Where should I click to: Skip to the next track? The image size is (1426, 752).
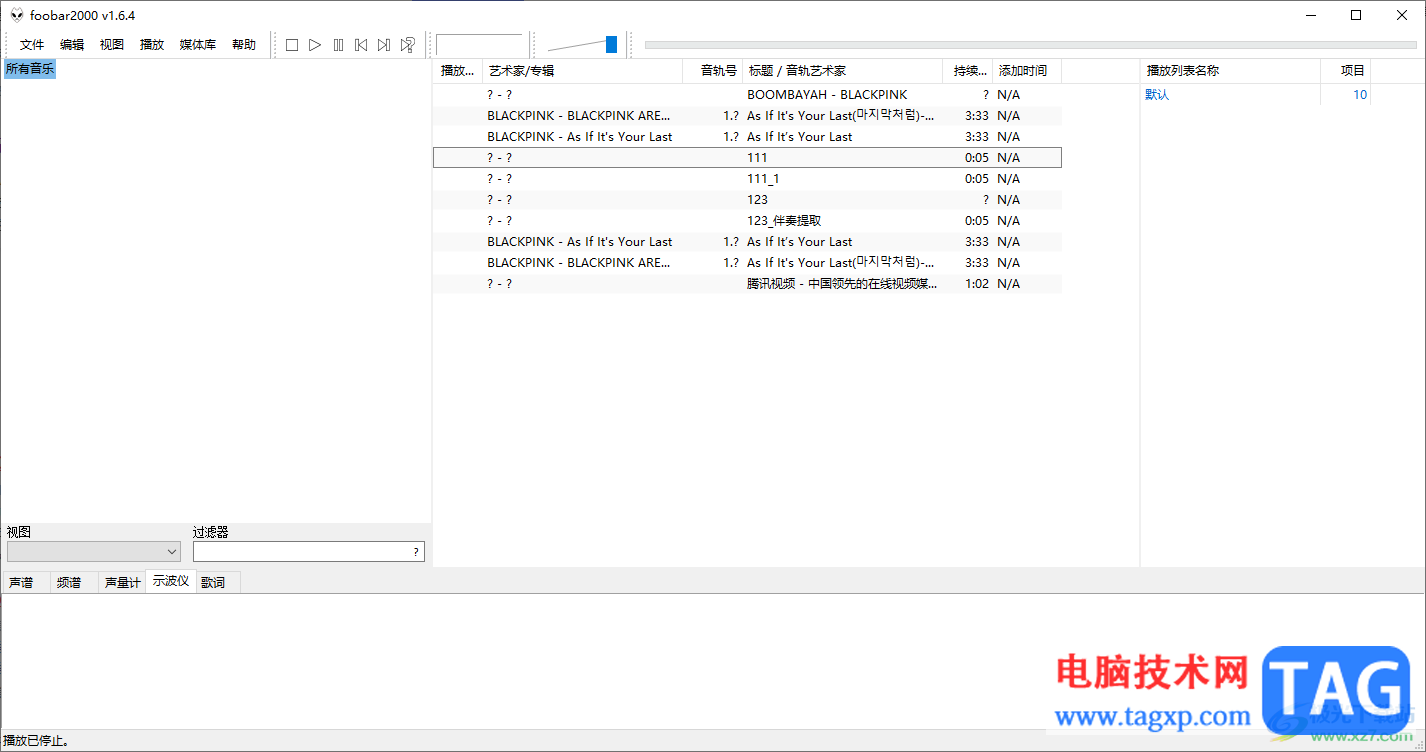coord(384,45)
